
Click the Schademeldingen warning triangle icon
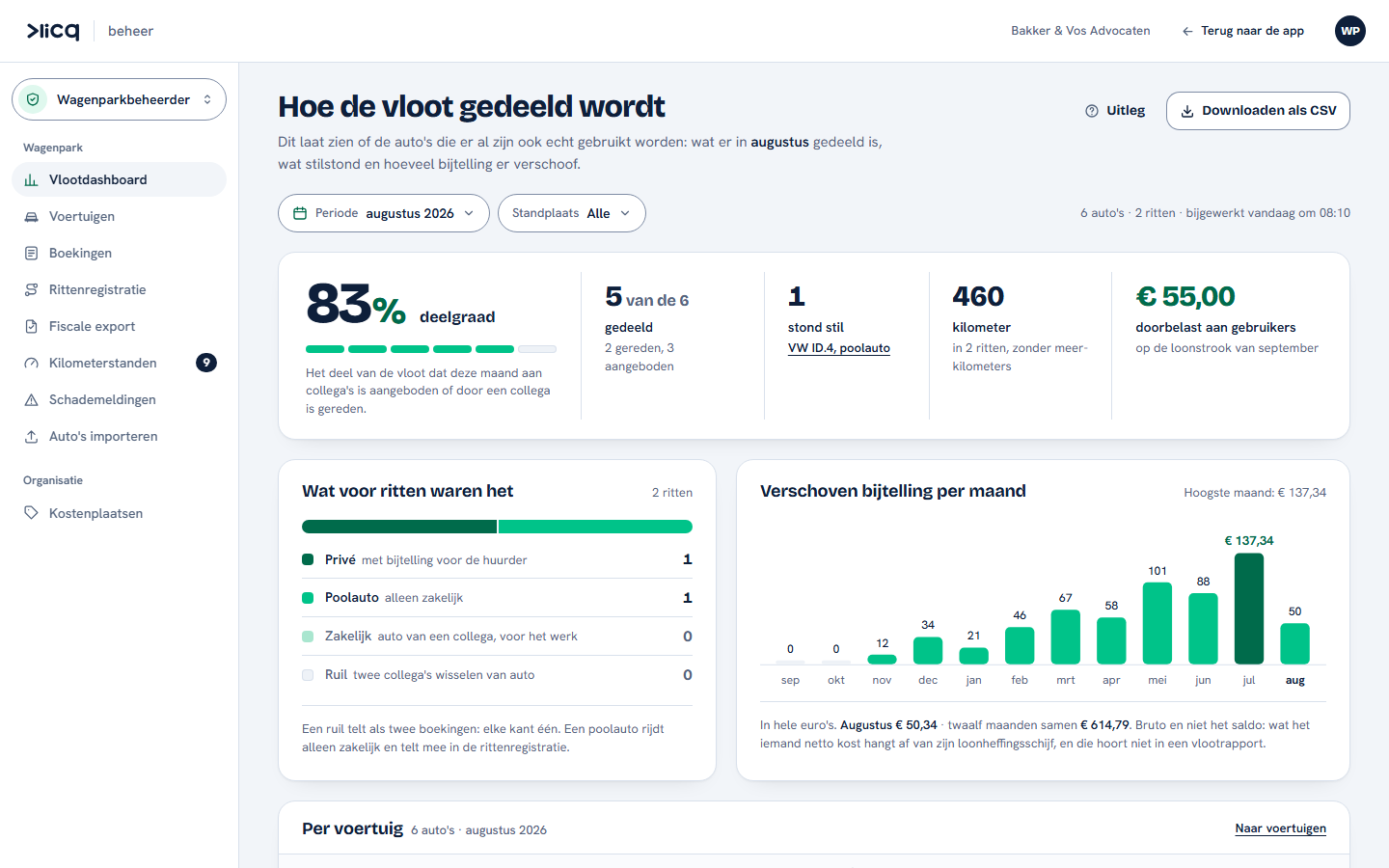pos(31,399)
